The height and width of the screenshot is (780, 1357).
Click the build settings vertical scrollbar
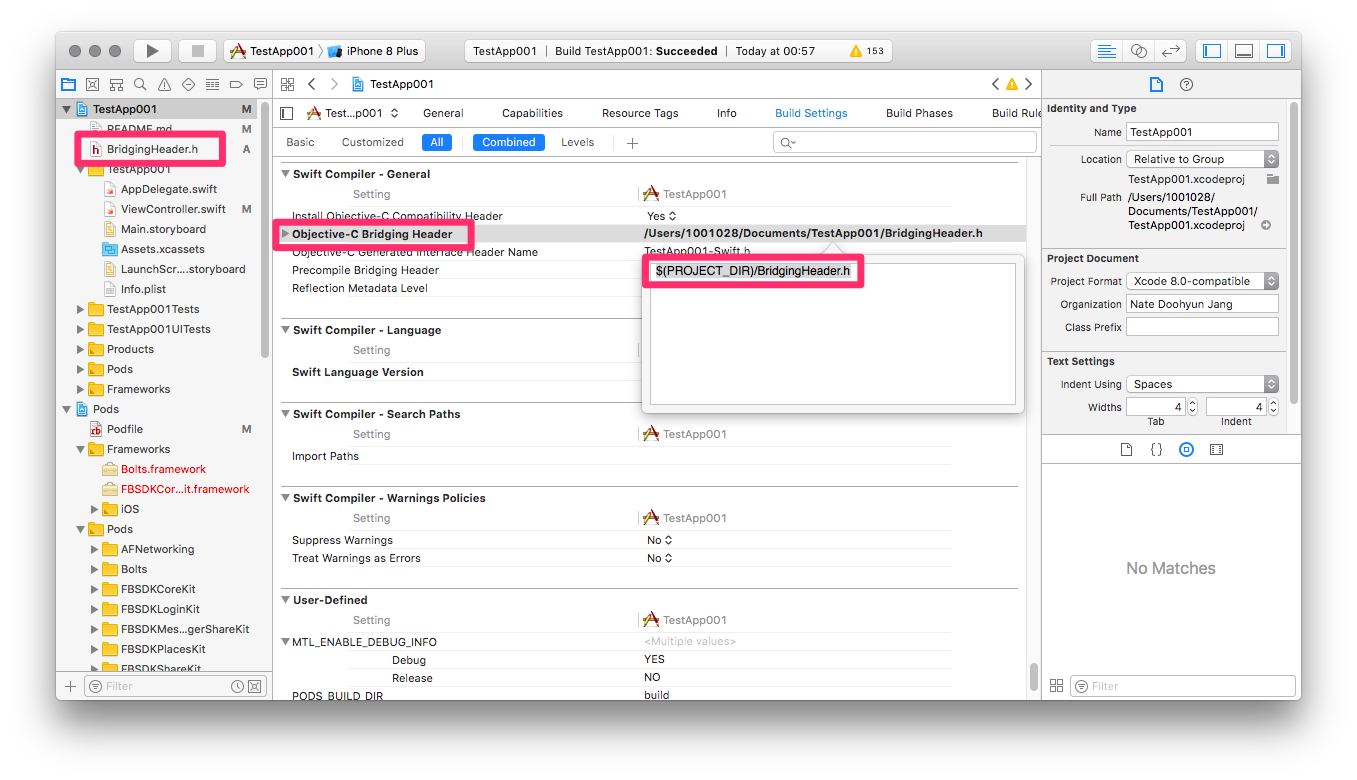1033,676
